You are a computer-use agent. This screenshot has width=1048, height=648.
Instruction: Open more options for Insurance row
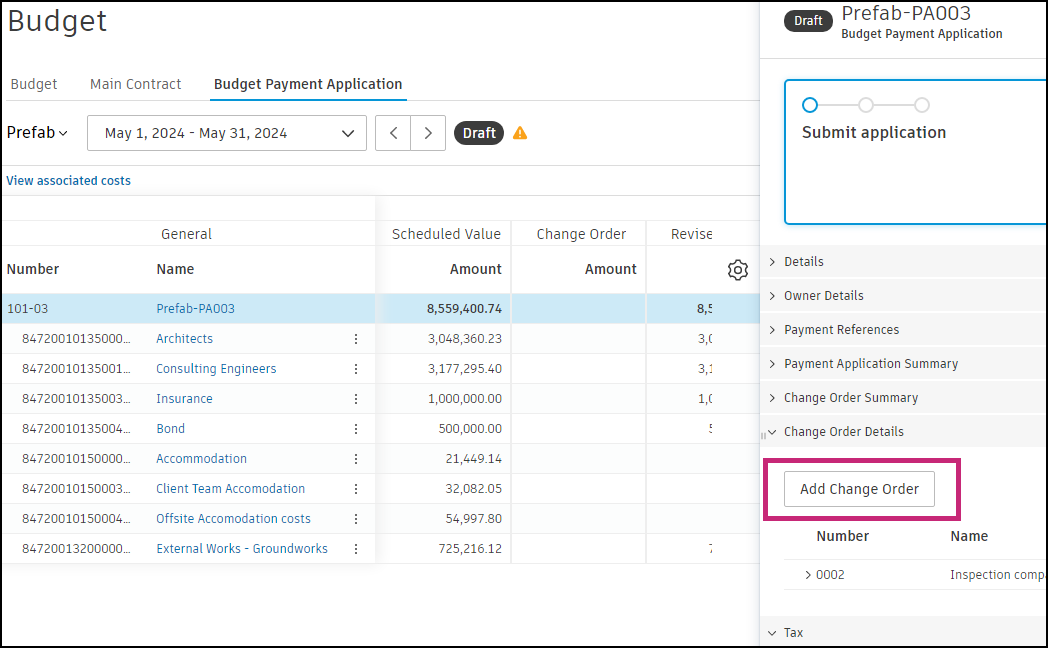point(356,399)
